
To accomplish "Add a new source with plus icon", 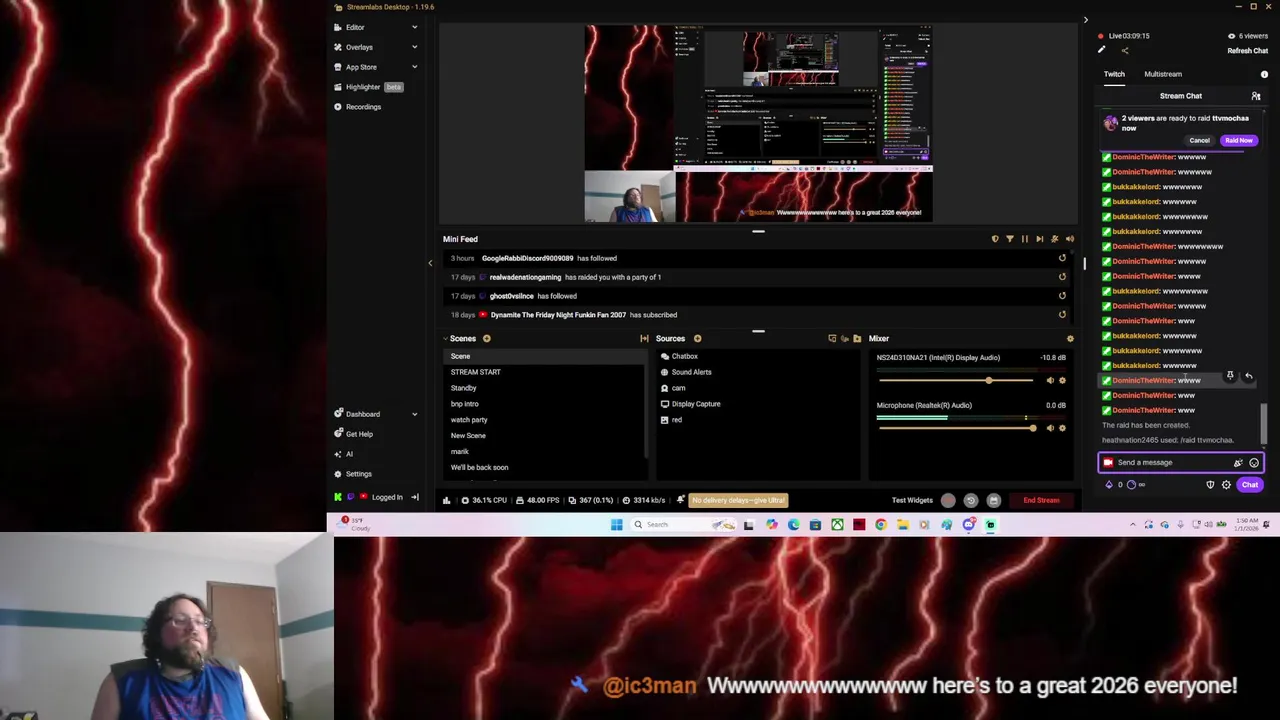I will tap(697, 339).
